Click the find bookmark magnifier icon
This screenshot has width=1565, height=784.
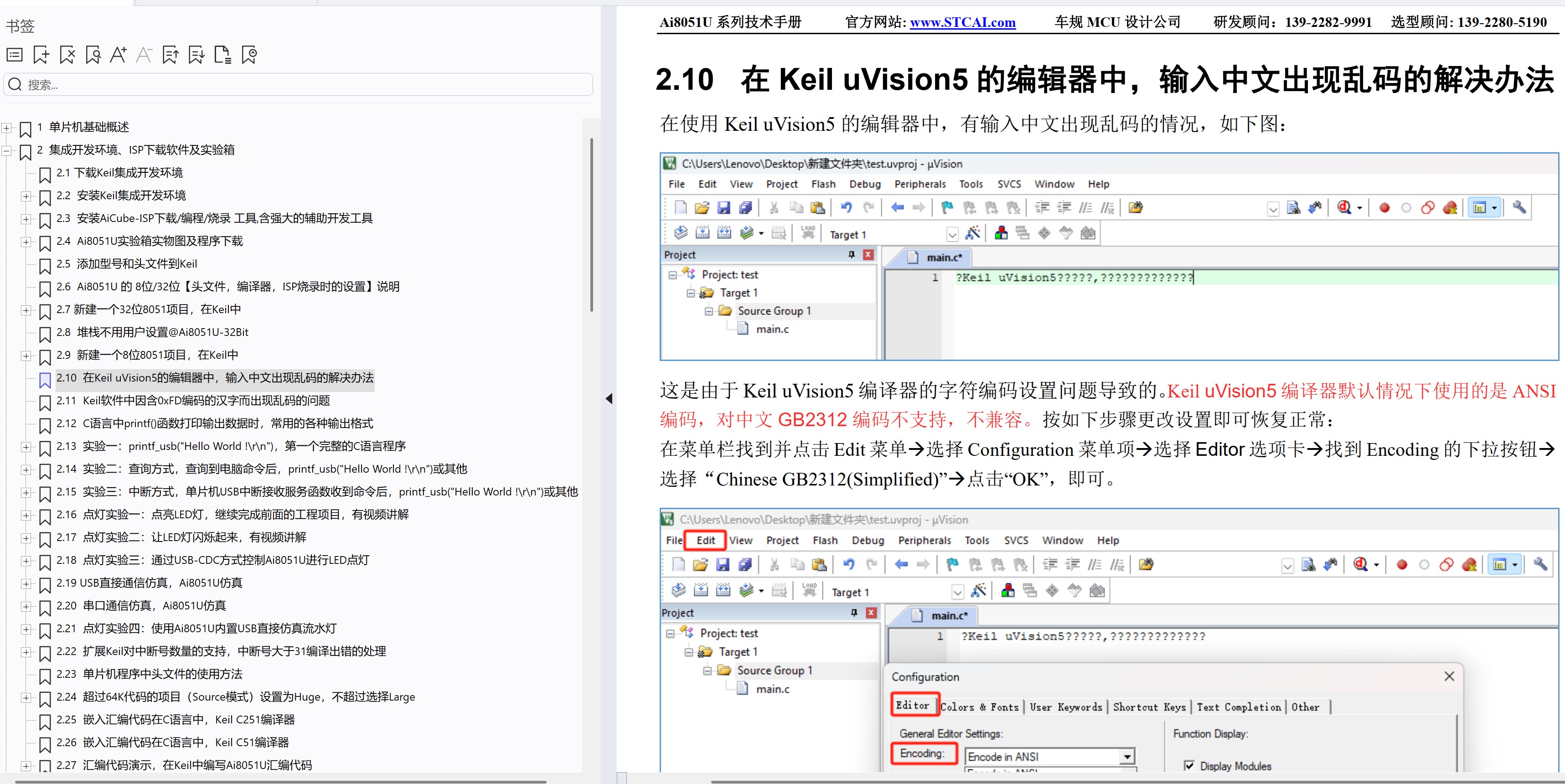tap(93, 55)
